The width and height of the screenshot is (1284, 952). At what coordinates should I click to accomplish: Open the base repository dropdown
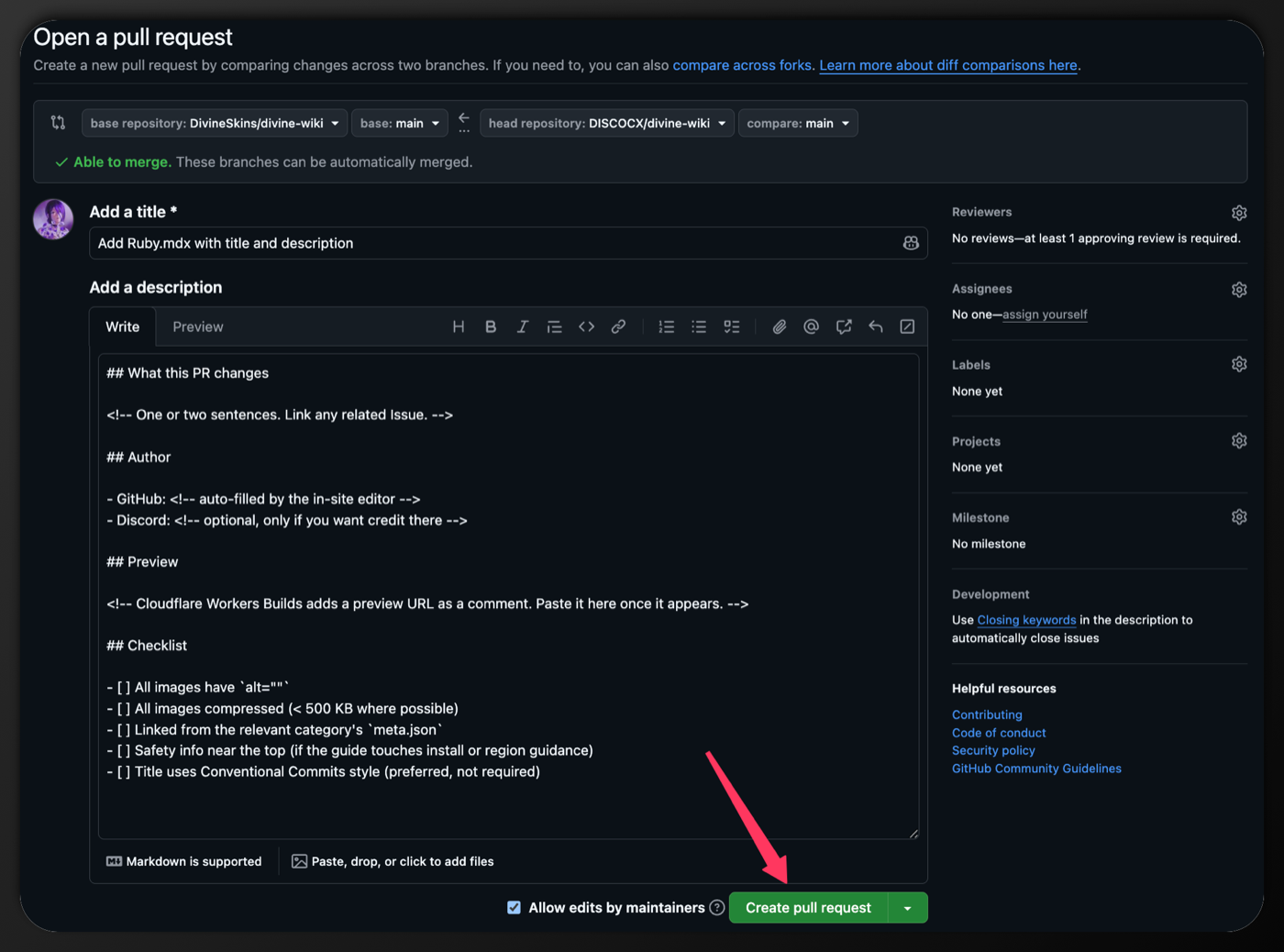pos(215,123)
